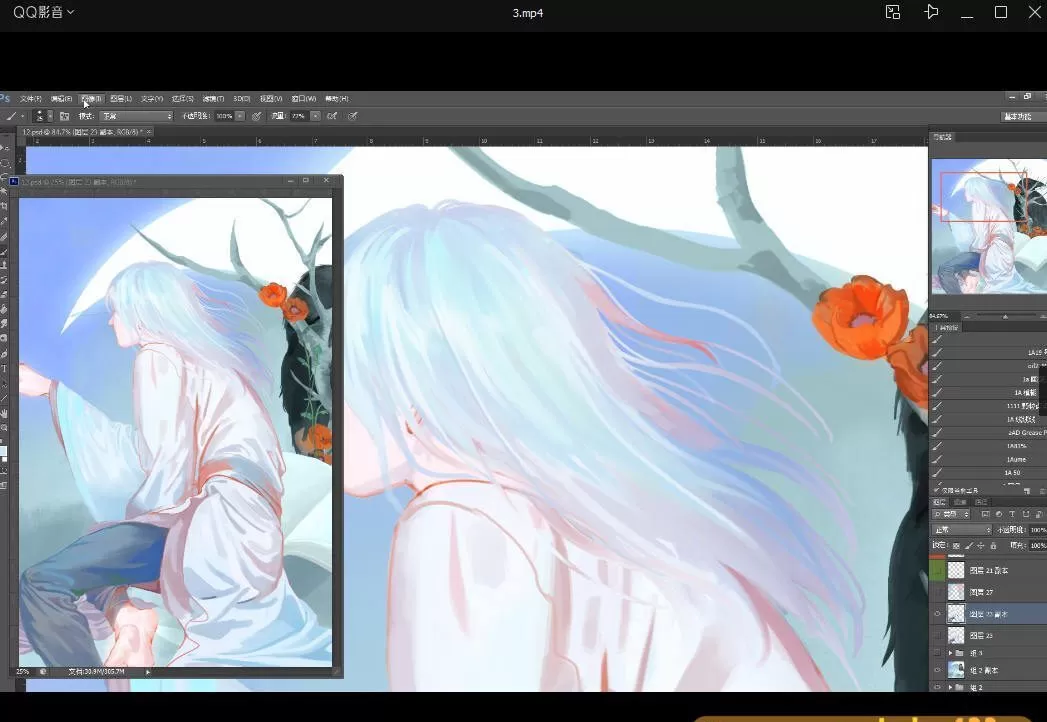
Task: Click the QQ影音 title menu button
Action: 43,12
